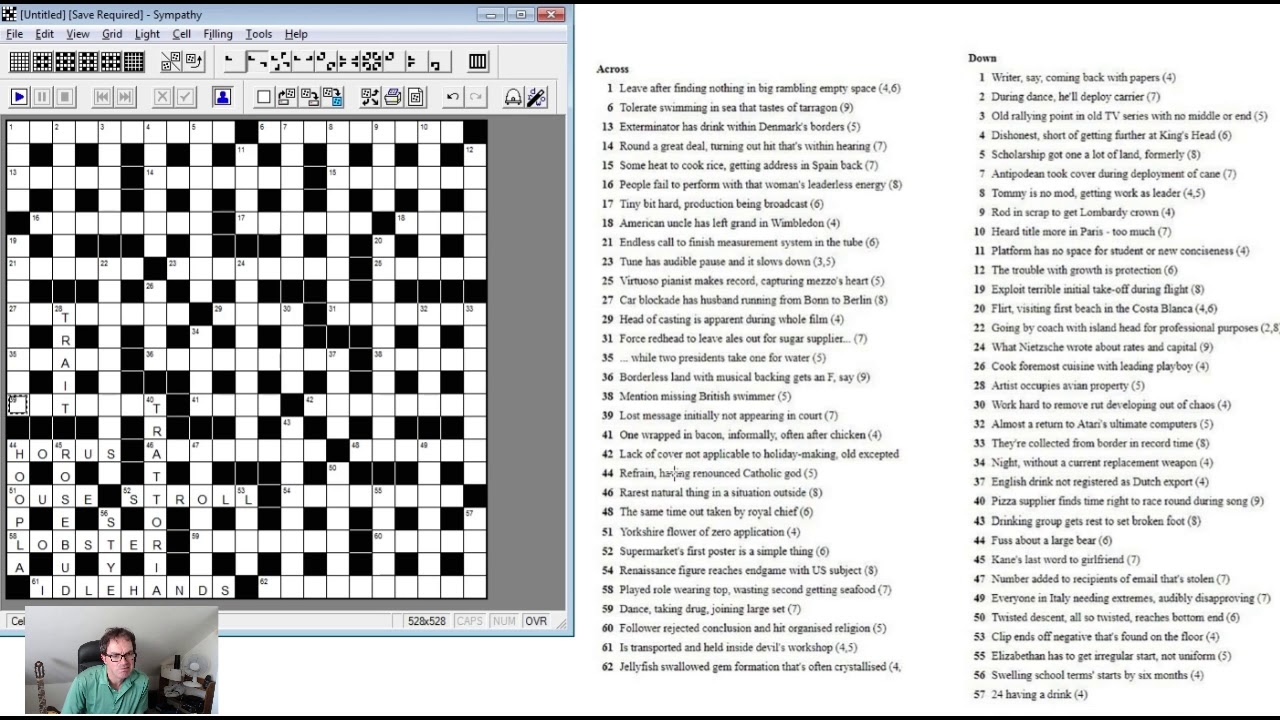This screenshot has width=1280, height=720.
Task: Toggle the OVR overwrite mode indicator
Action: pos(536,621)
